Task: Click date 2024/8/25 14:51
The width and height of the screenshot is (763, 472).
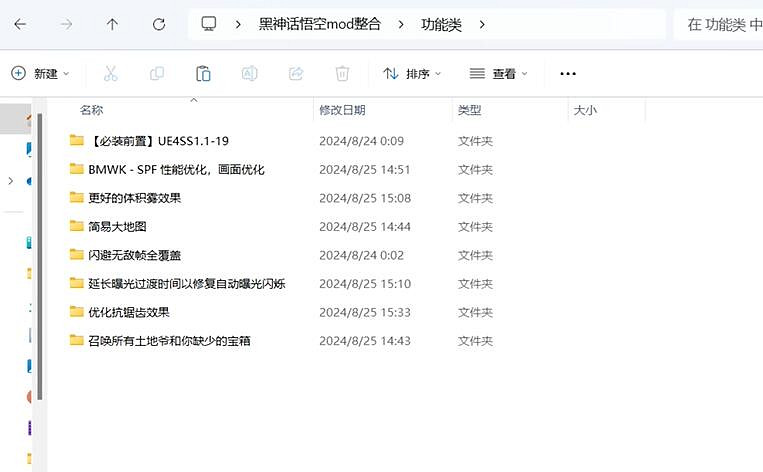Action: click(x=365, y=170)
